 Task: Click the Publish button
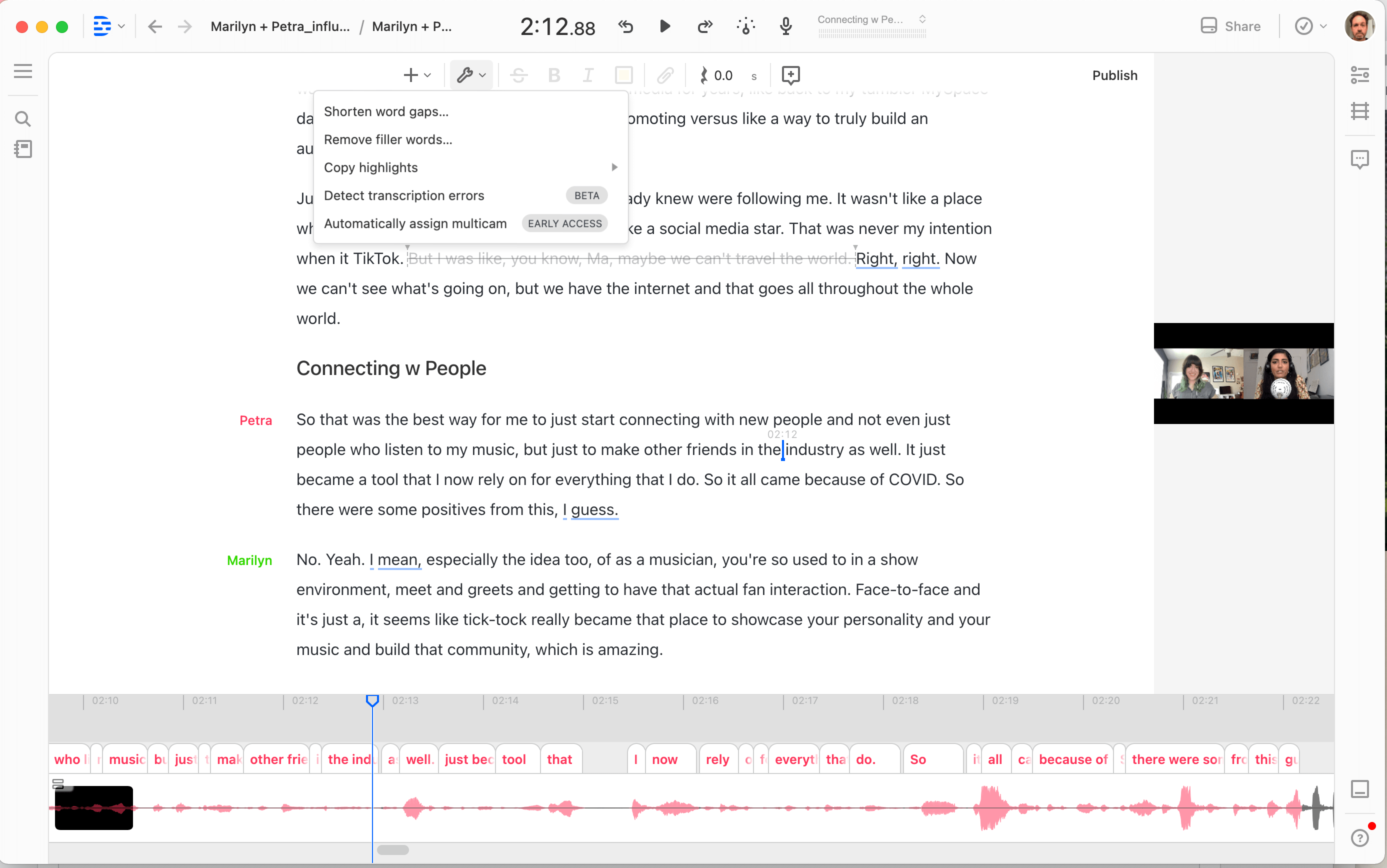[x=1114, y=75]
